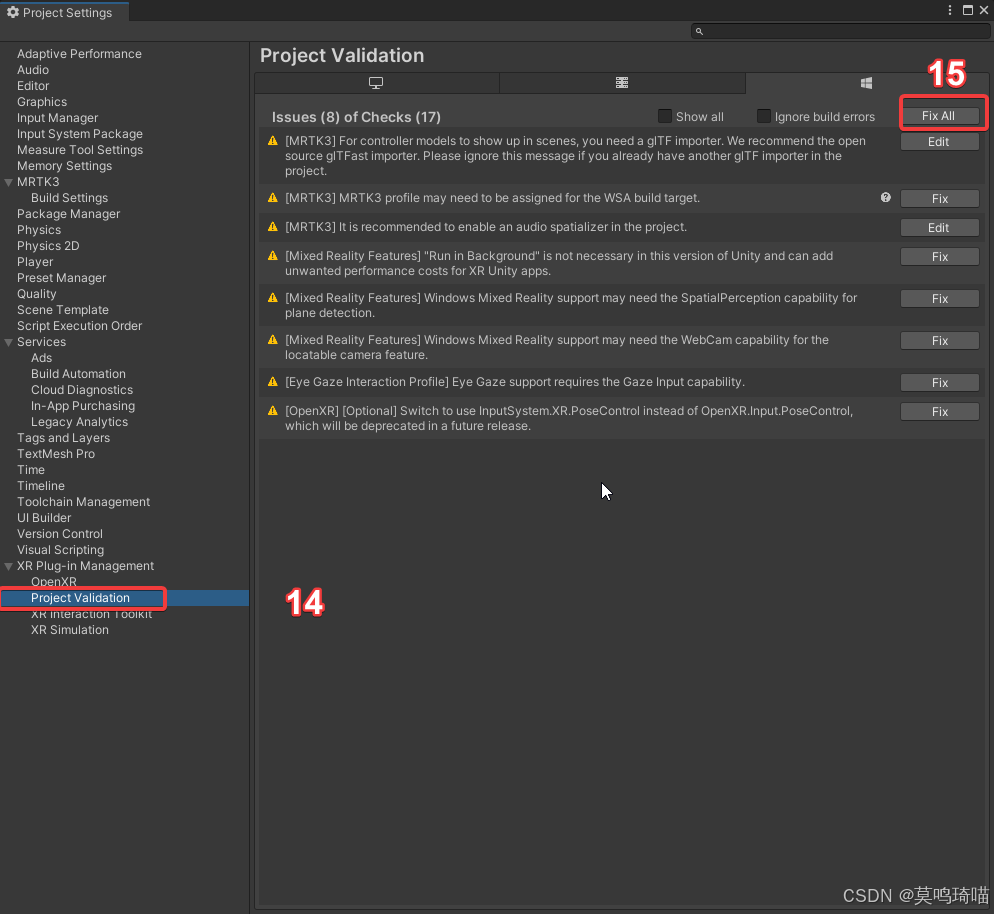The image size is (994, 914).
Task: Select Legacy Analytics under Services
Action: 79,422
